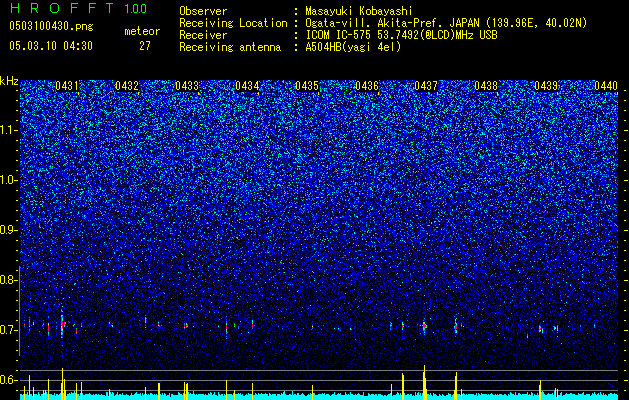Viewport: 629px width, 400px height.
Task: Click the gray vertical range bar beside 0.7
Action: [19, 311]
